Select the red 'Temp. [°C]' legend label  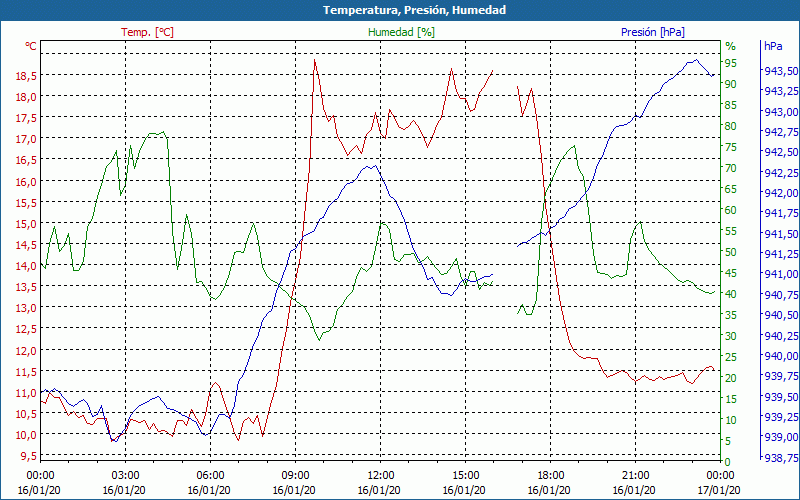point(147,32)
